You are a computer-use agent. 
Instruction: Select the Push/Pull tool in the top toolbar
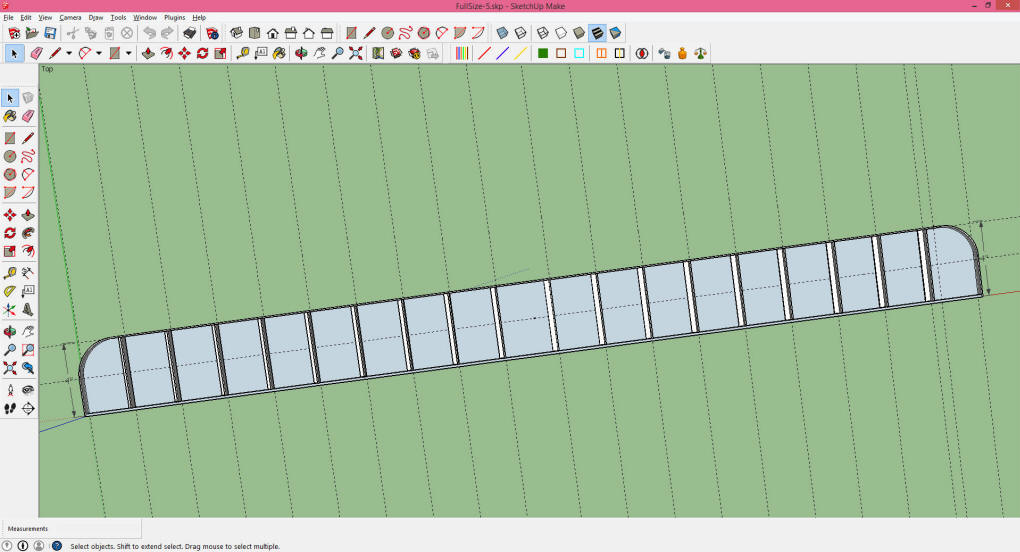click(148, 53)
